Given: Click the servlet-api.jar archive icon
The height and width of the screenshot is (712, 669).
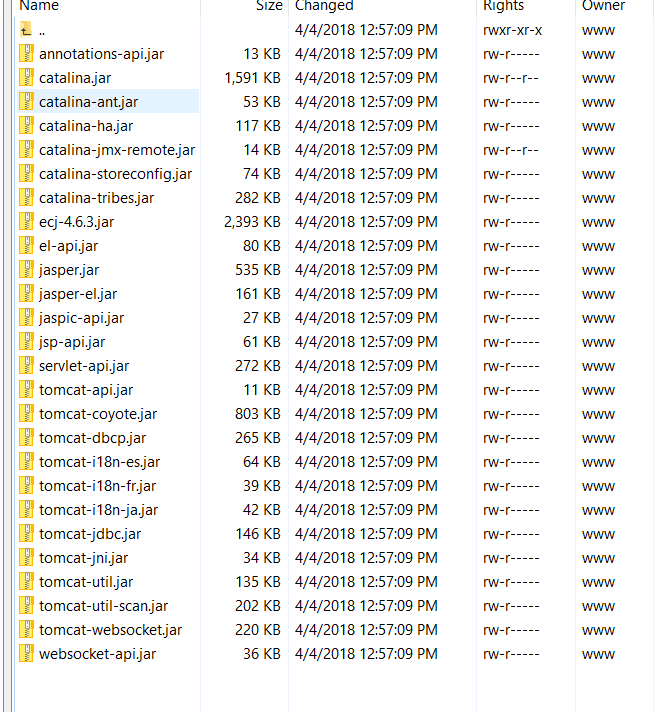Looking at the screenshot, I should tap(26, 366).
